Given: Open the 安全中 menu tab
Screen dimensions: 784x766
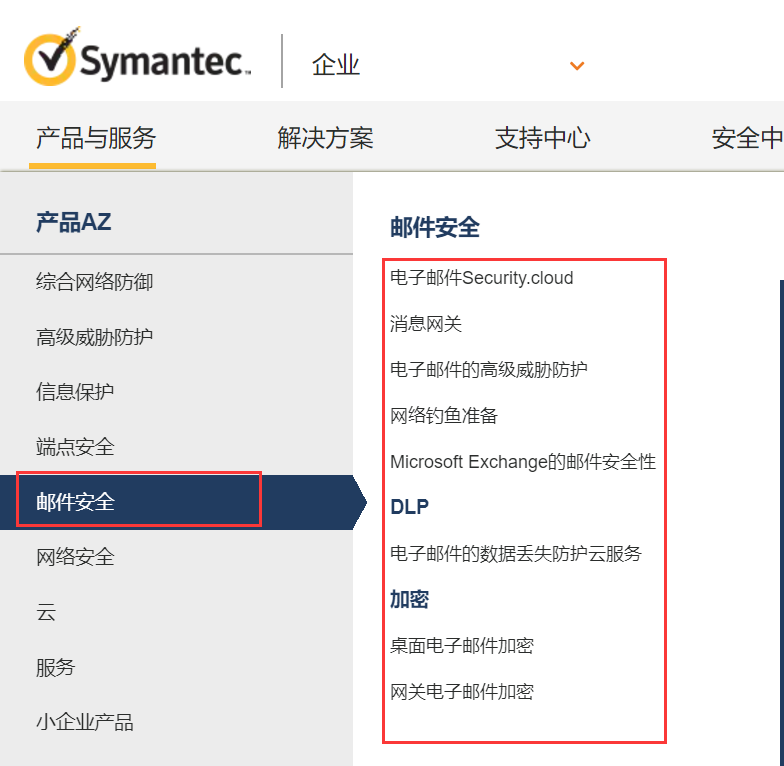Looking at the screenshot, I should tap(748, 138).
